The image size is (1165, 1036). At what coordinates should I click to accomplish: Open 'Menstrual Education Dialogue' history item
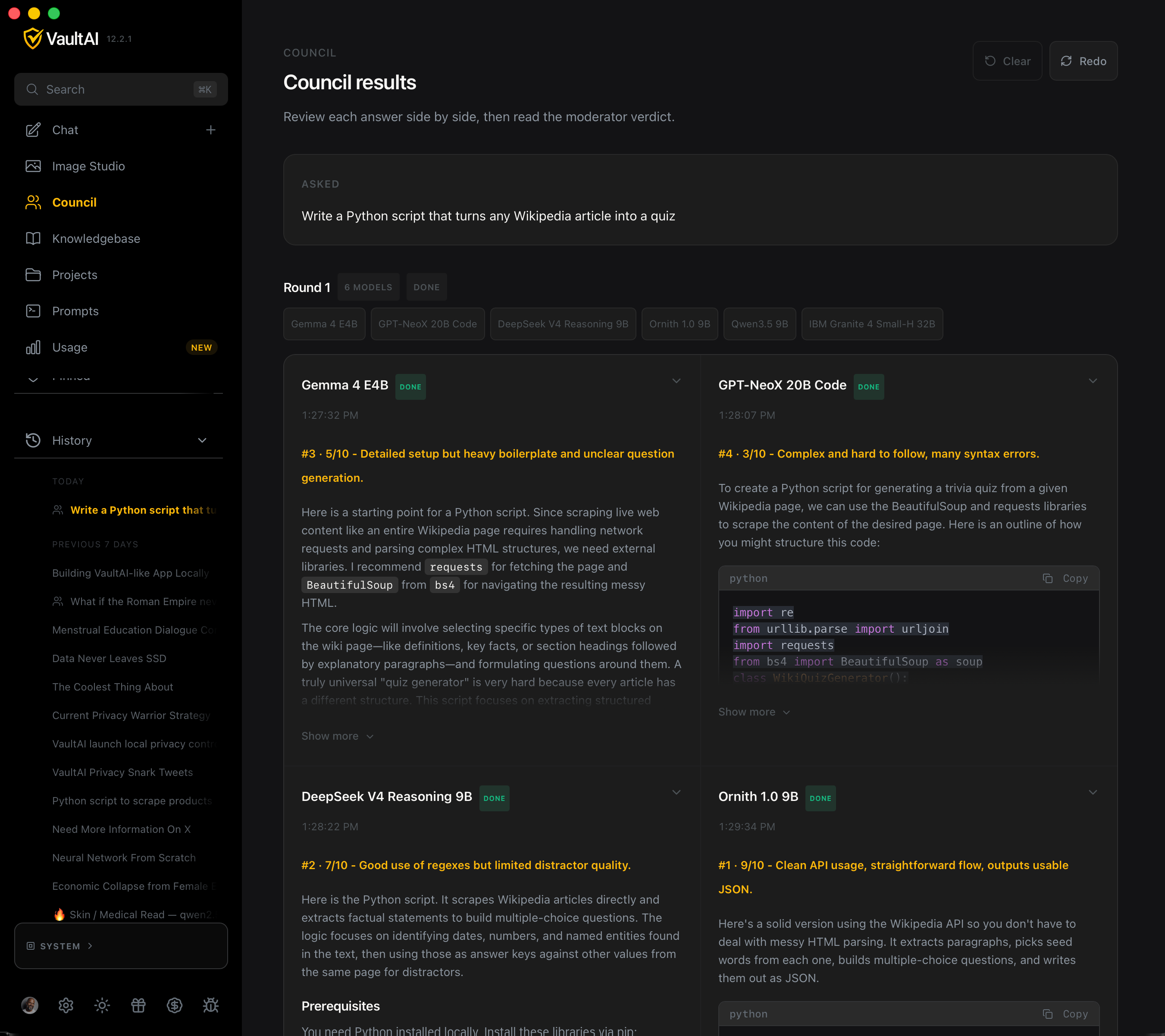[x=134, y=630]
